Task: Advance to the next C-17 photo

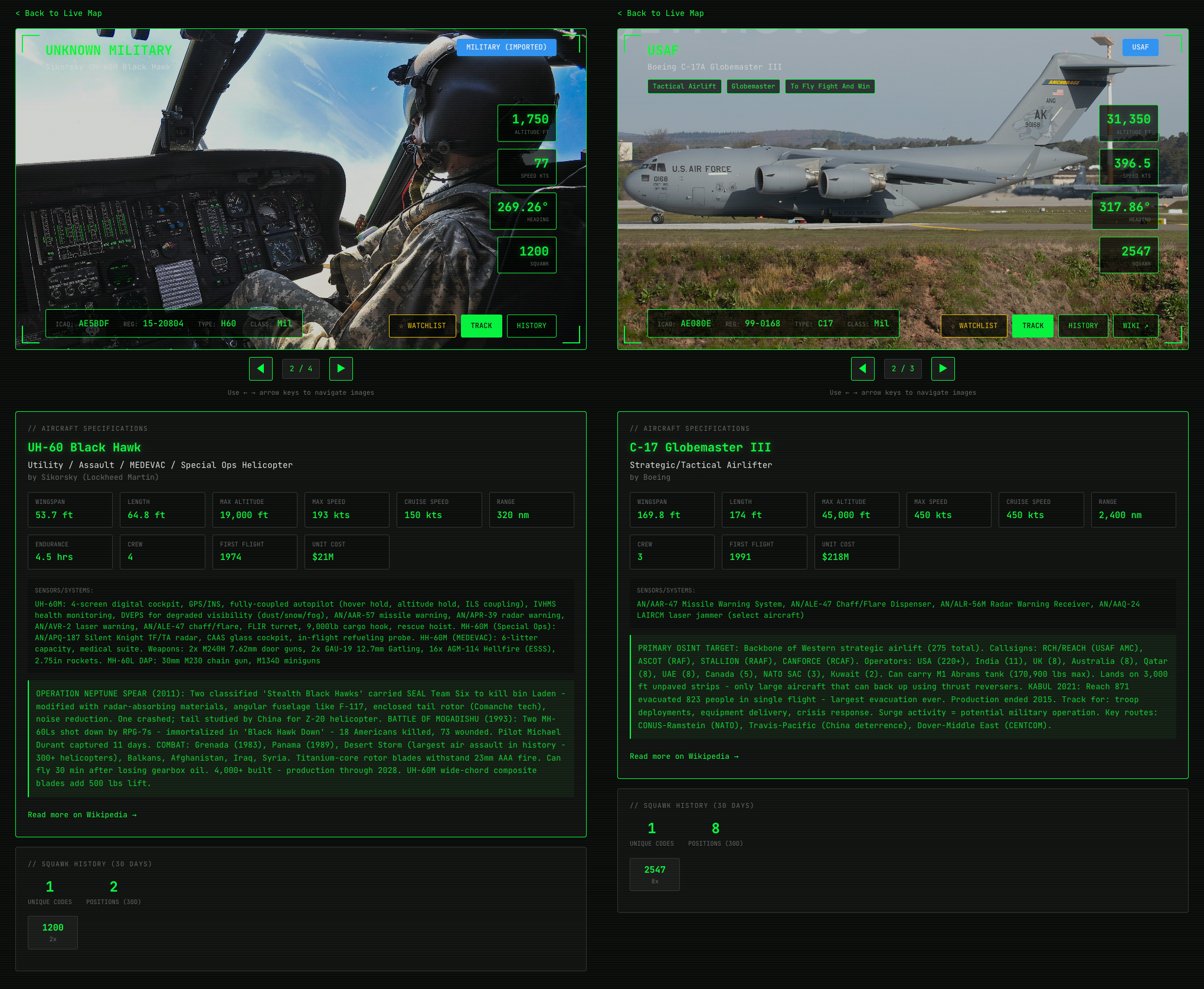Action: tap(943, 368)
